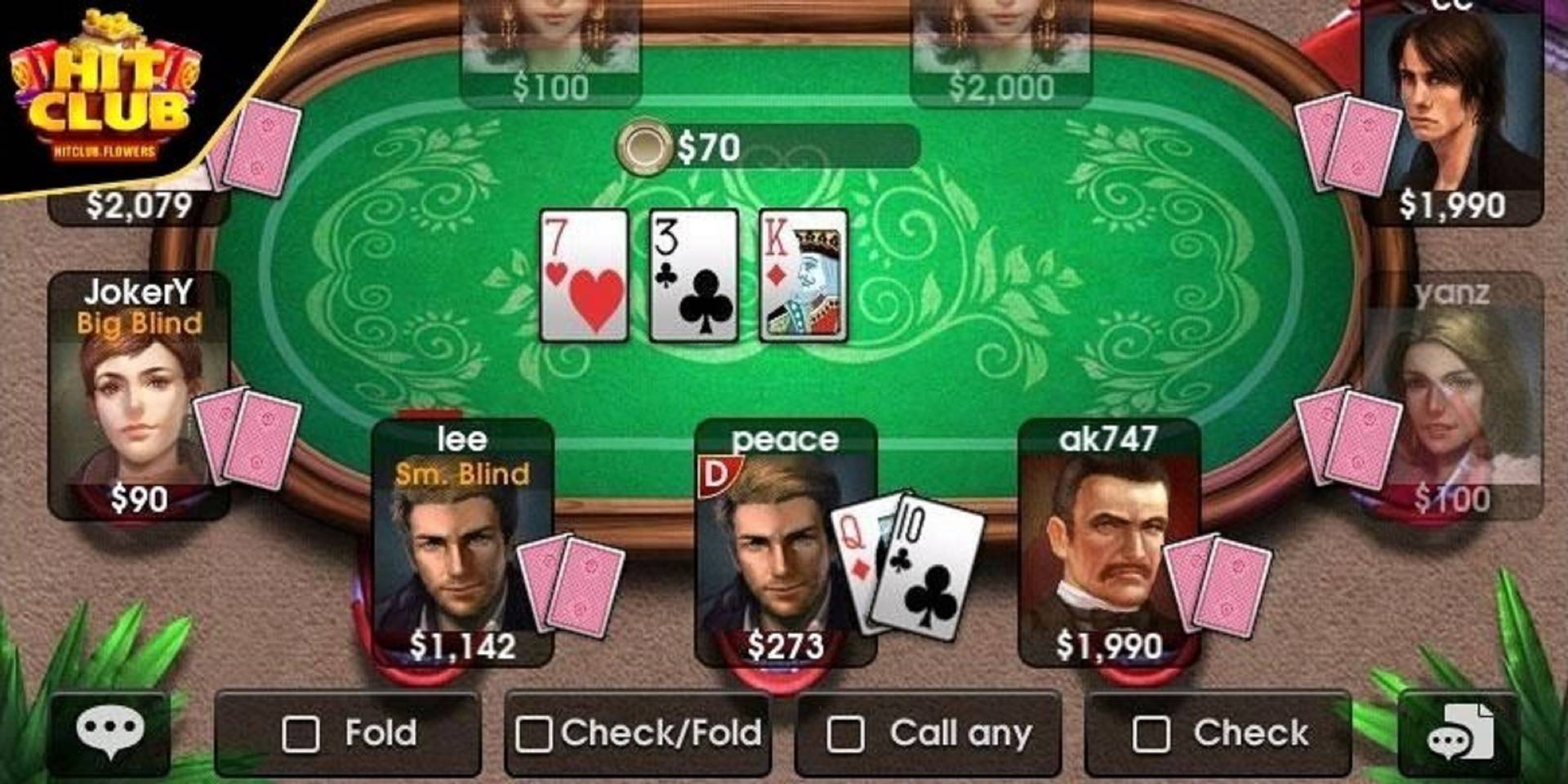Click ak747's face-down pink cards
Image resolution: width=1568 pixels, height=784 pixels.
coord(1218,585)
